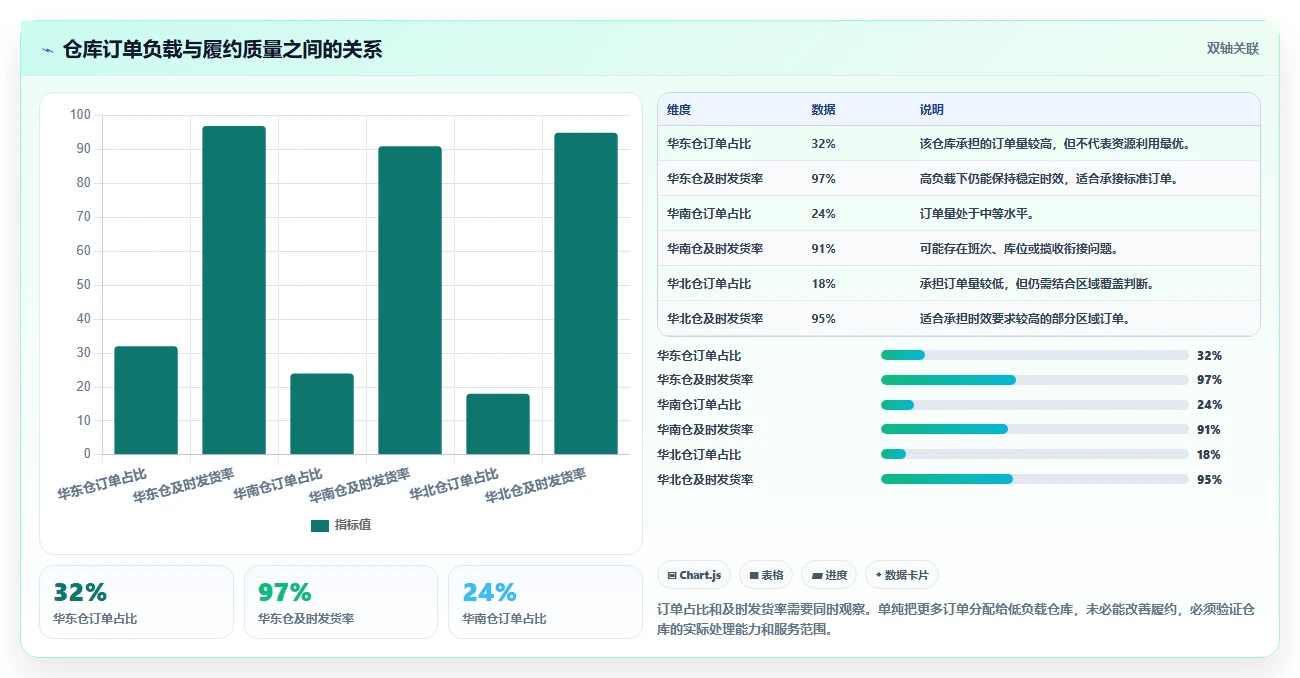Click the y-axis value 100

click(x=80, y=115)
